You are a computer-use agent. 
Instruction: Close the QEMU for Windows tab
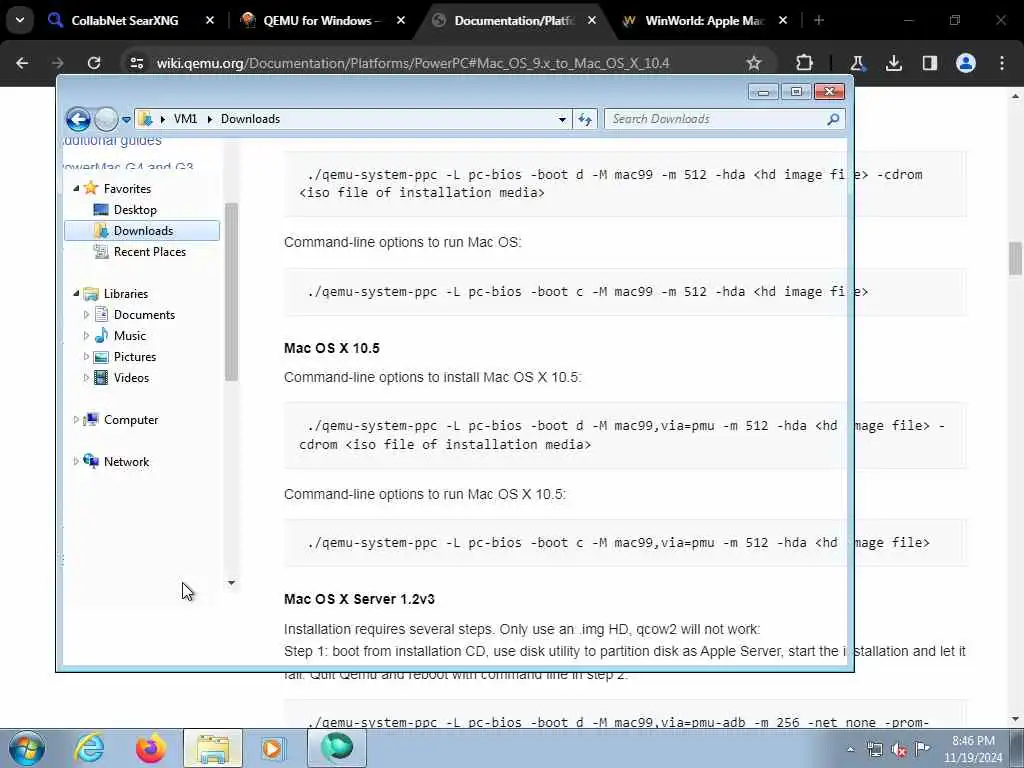[x=401, y=20]
